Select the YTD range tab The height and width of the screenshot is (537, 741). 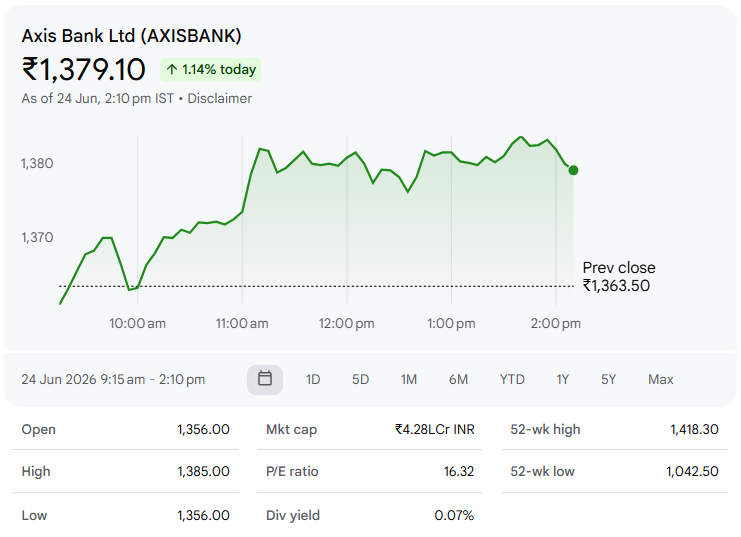click(x=512, y=380)
